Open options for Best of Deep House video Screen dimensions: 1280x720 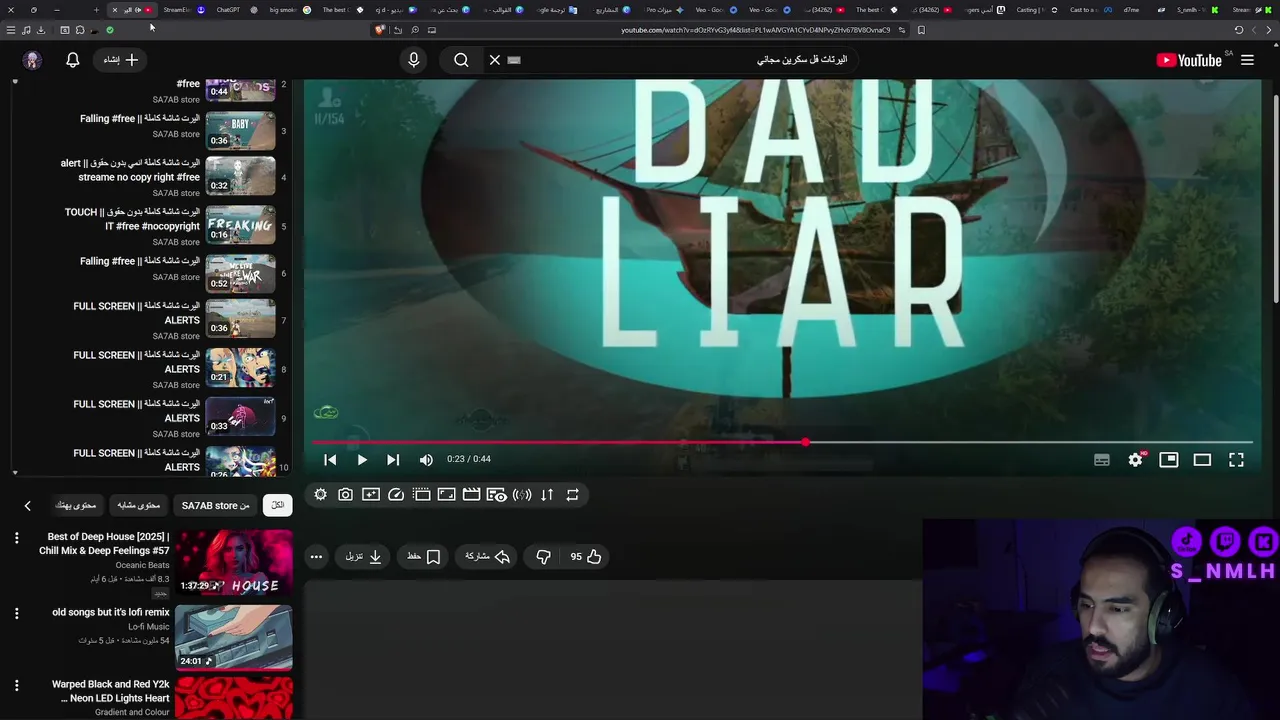tap(16, 539)
